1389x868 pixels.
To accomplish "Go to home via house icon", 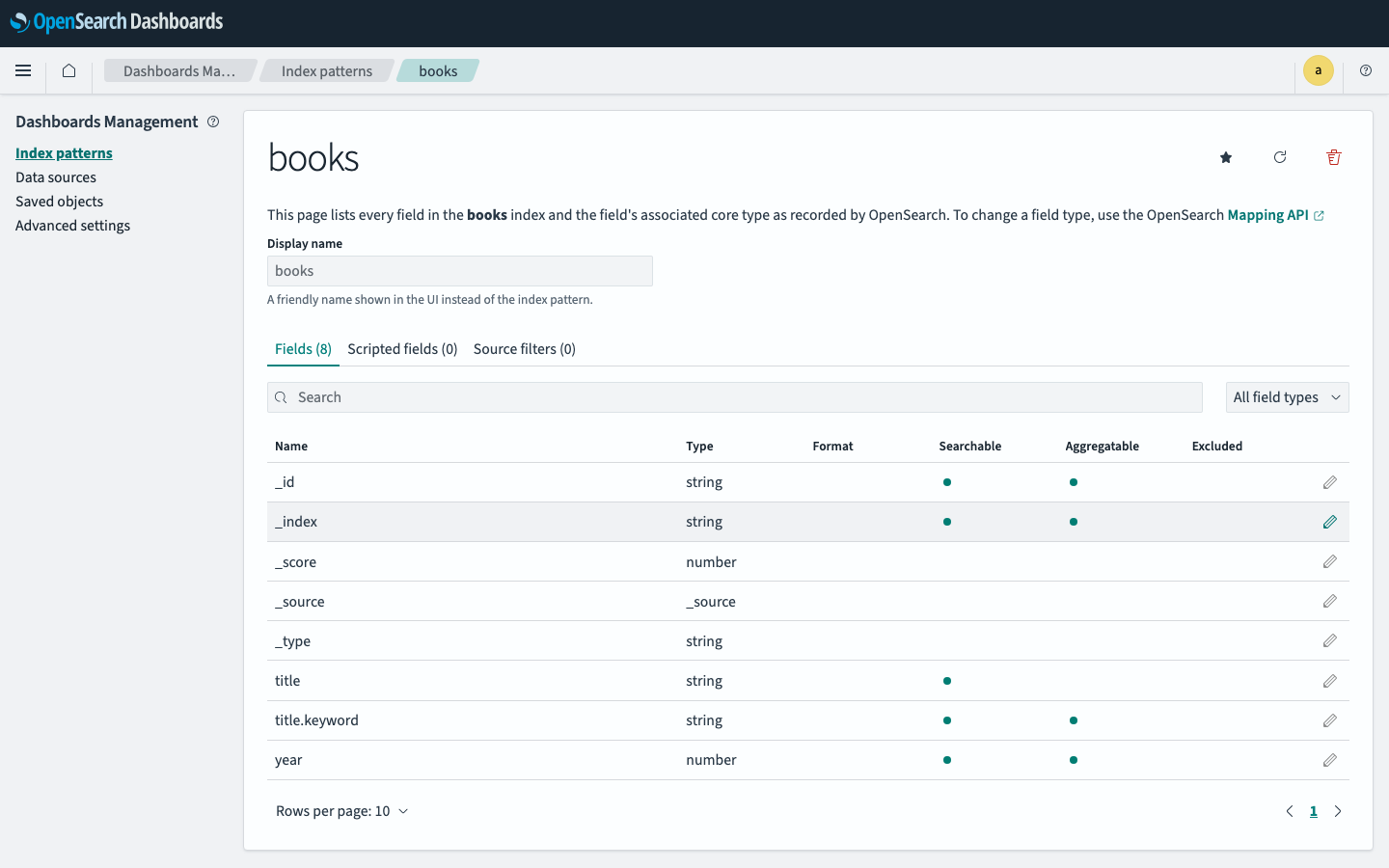I will coord(68,70).
